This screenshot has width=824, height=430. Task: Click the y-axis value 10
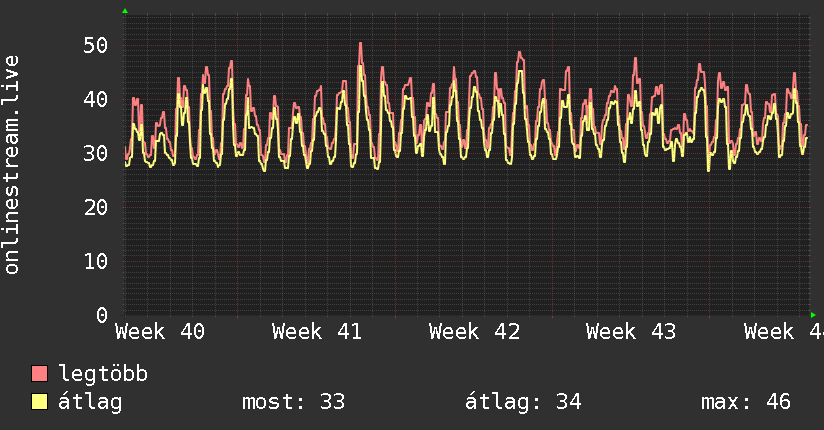point(96,261)
